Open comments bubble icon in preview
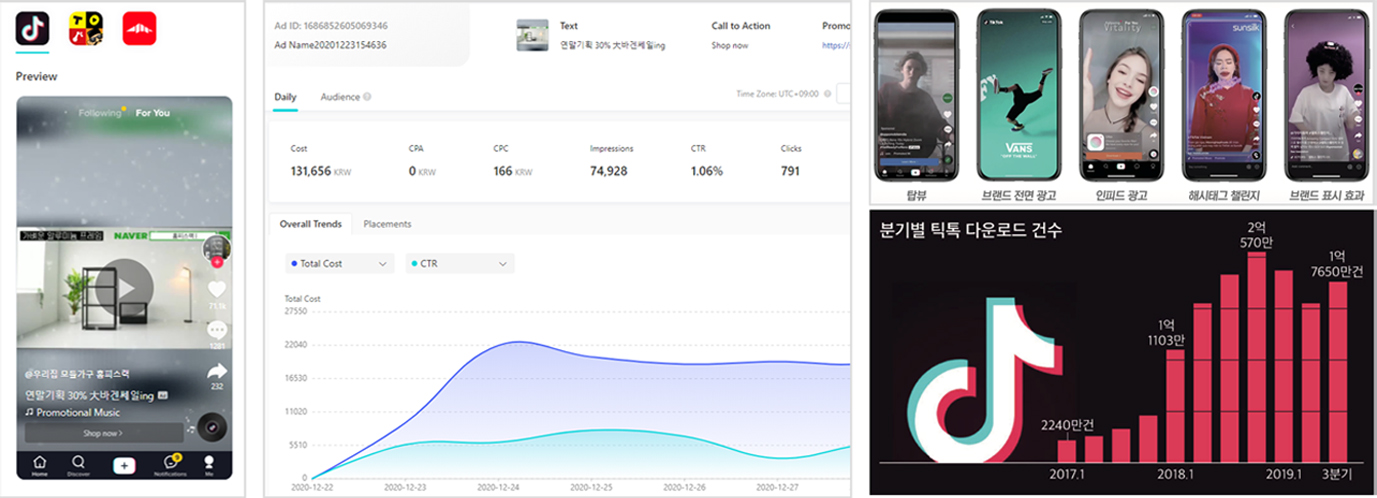Screen dimensions: 1377x498 (217, 330)
